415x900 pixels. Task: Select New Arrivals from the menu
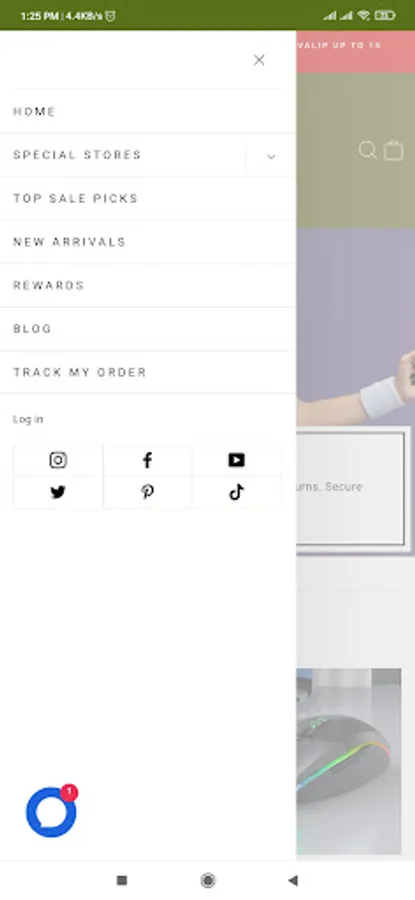69,242
